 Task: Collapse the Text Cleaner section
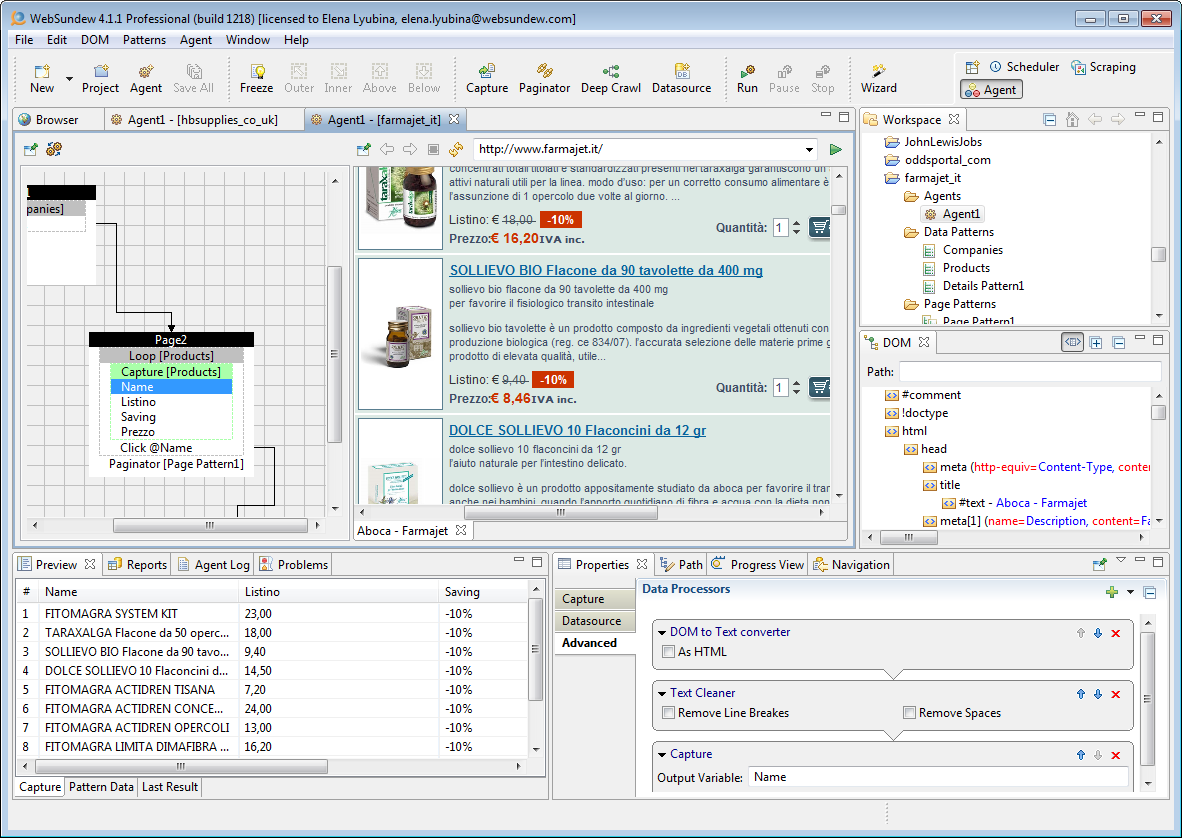pos(662,693)
